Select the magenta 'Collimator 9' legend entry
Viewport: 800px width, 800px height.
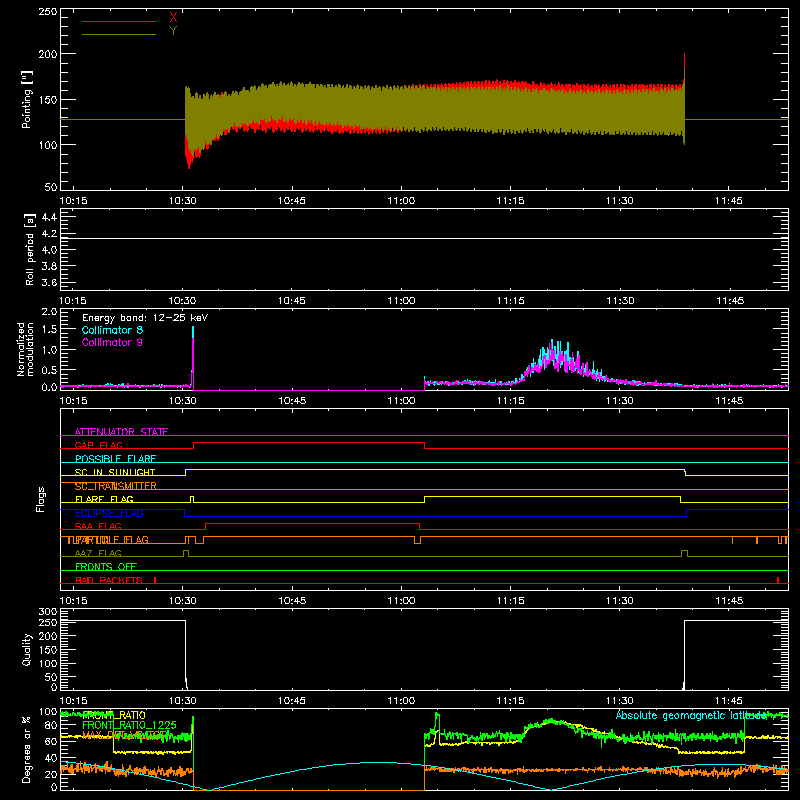tap(112, 342)
